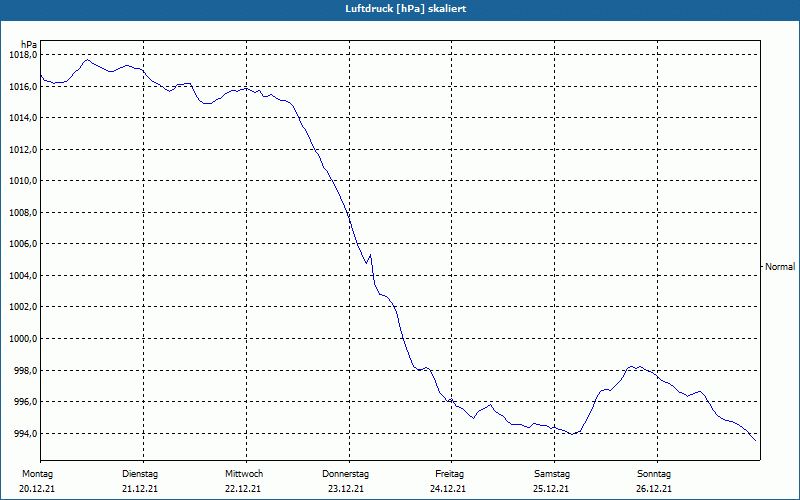The height and width of the screenshot is (500, 800).
Task: Select the 1002,0 axis value
Action: [x=23, y=307]
